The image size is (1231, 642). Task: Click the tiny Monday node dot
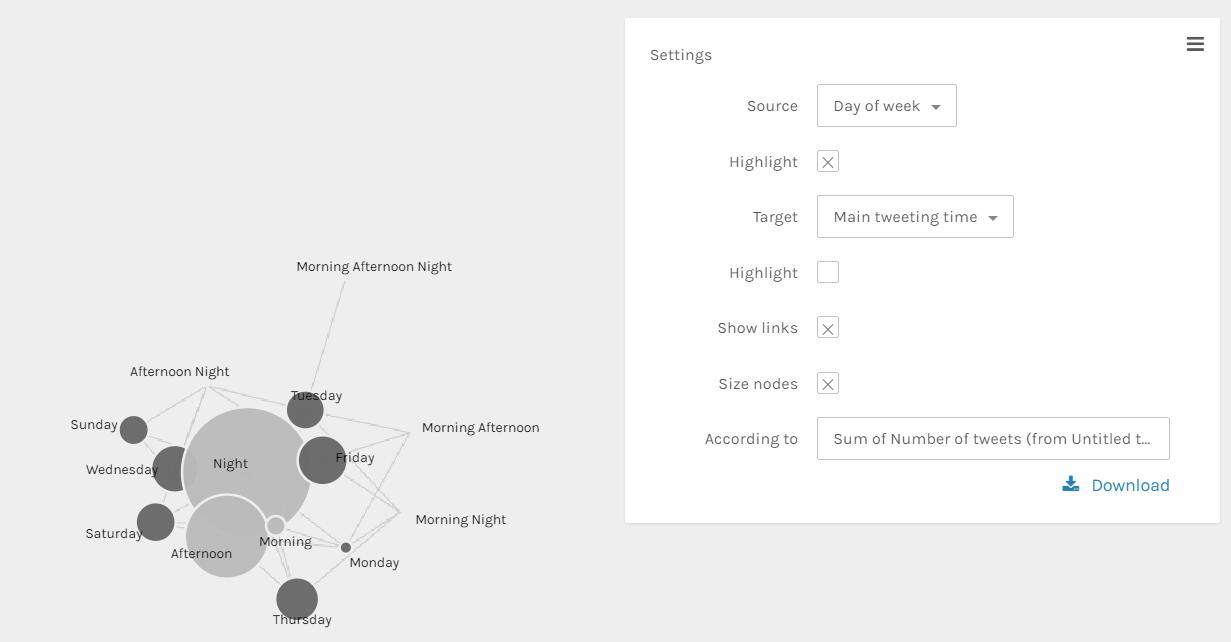346,548
